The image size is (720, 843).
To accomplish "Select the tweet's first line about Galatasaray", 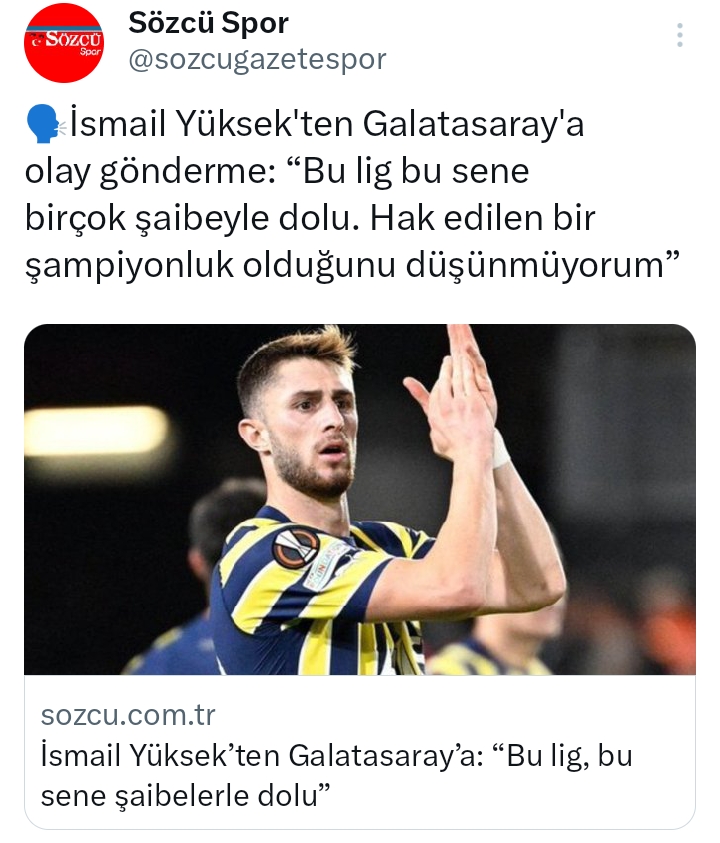I will coord(326,124).
